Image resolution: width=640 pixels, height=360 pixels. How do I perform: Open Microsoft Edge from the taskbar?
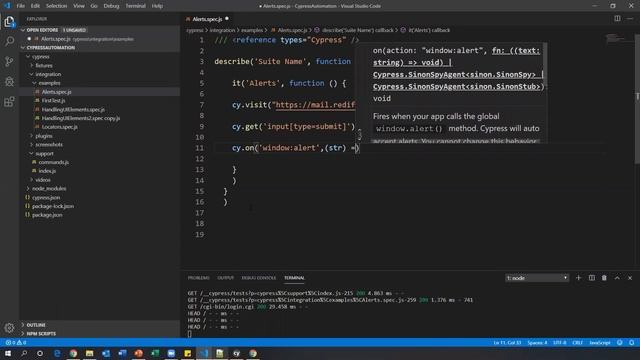[x=57, y=353]
